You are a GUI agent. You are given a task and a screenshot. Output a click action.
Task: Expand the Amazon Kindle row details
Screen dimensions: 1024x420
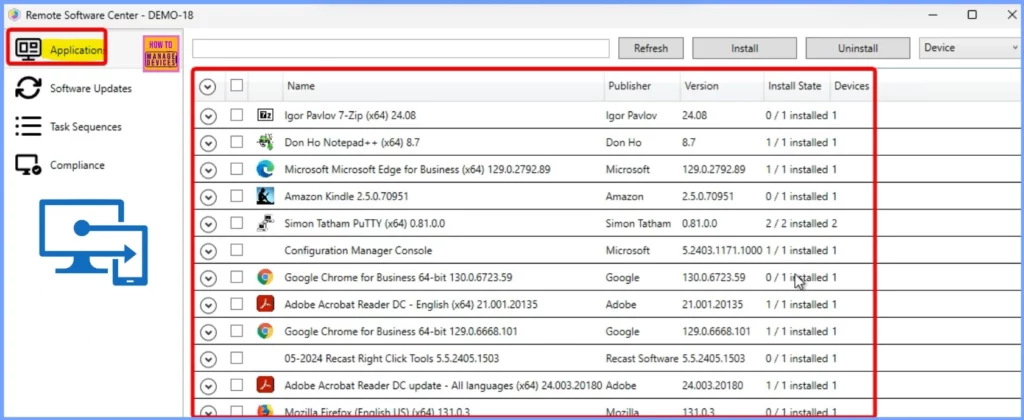pyautogui.click(x=208, y=197)
